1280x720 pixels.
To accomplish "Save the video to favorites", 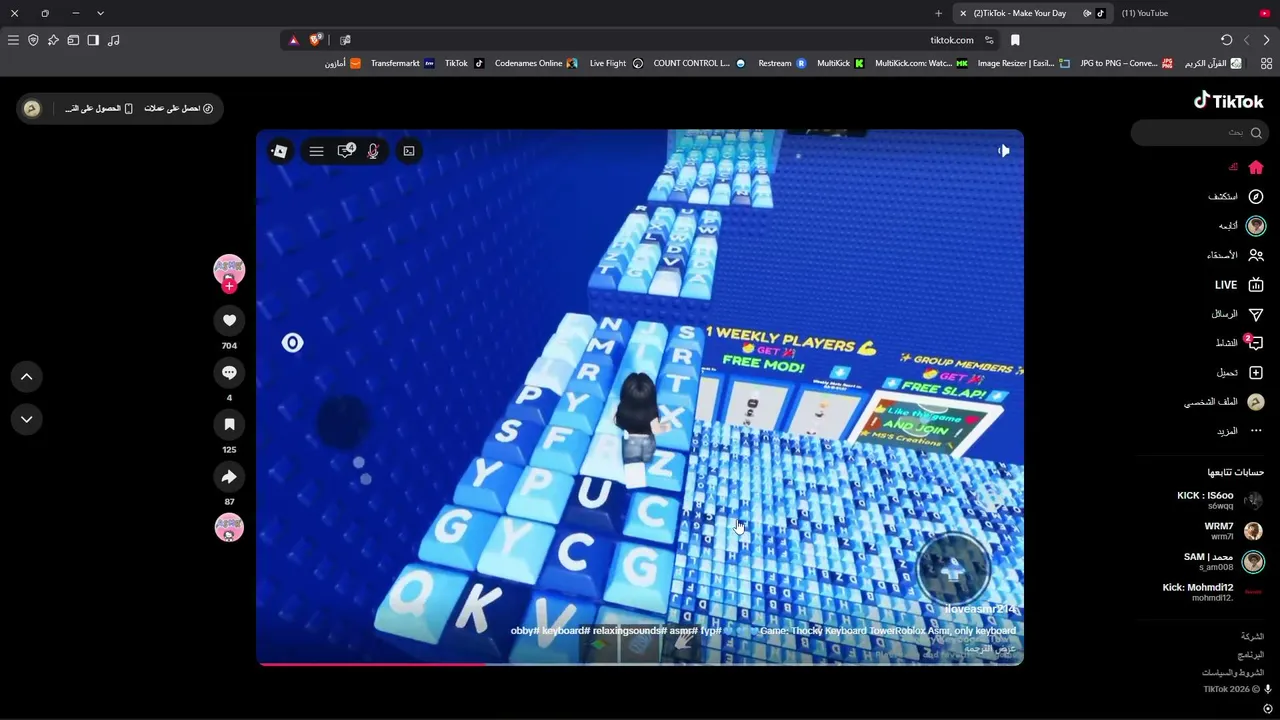I will point(229,424).
